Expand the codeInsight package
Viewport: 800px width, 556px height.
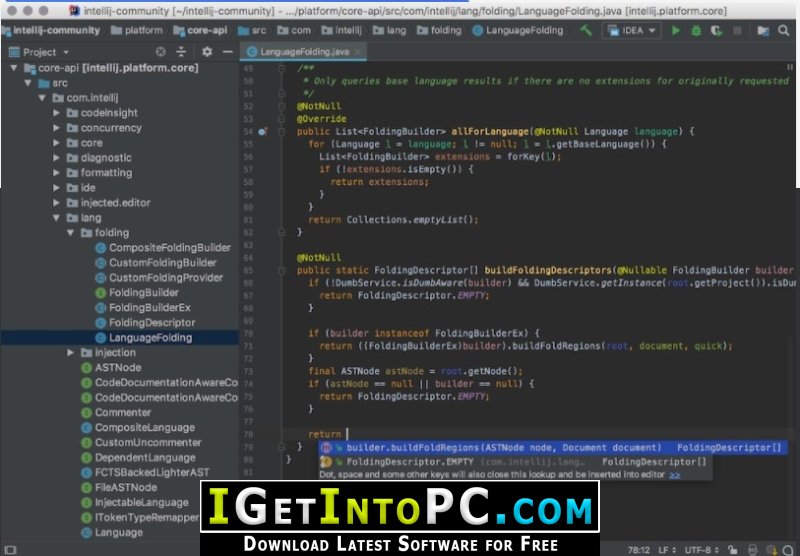tap(56, 113)
